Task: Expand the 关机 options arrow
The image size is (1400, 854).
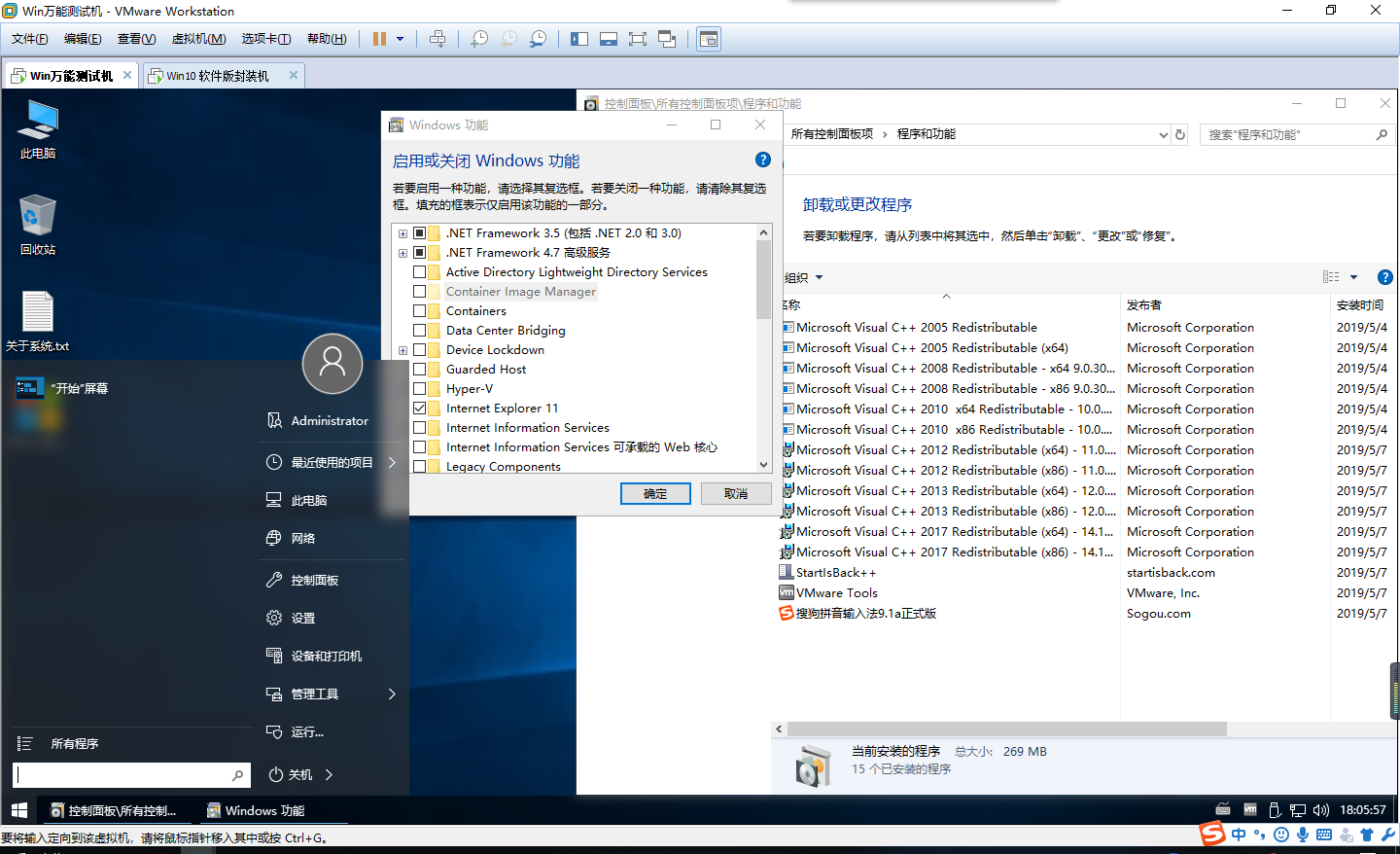Action: pos(329,774)
